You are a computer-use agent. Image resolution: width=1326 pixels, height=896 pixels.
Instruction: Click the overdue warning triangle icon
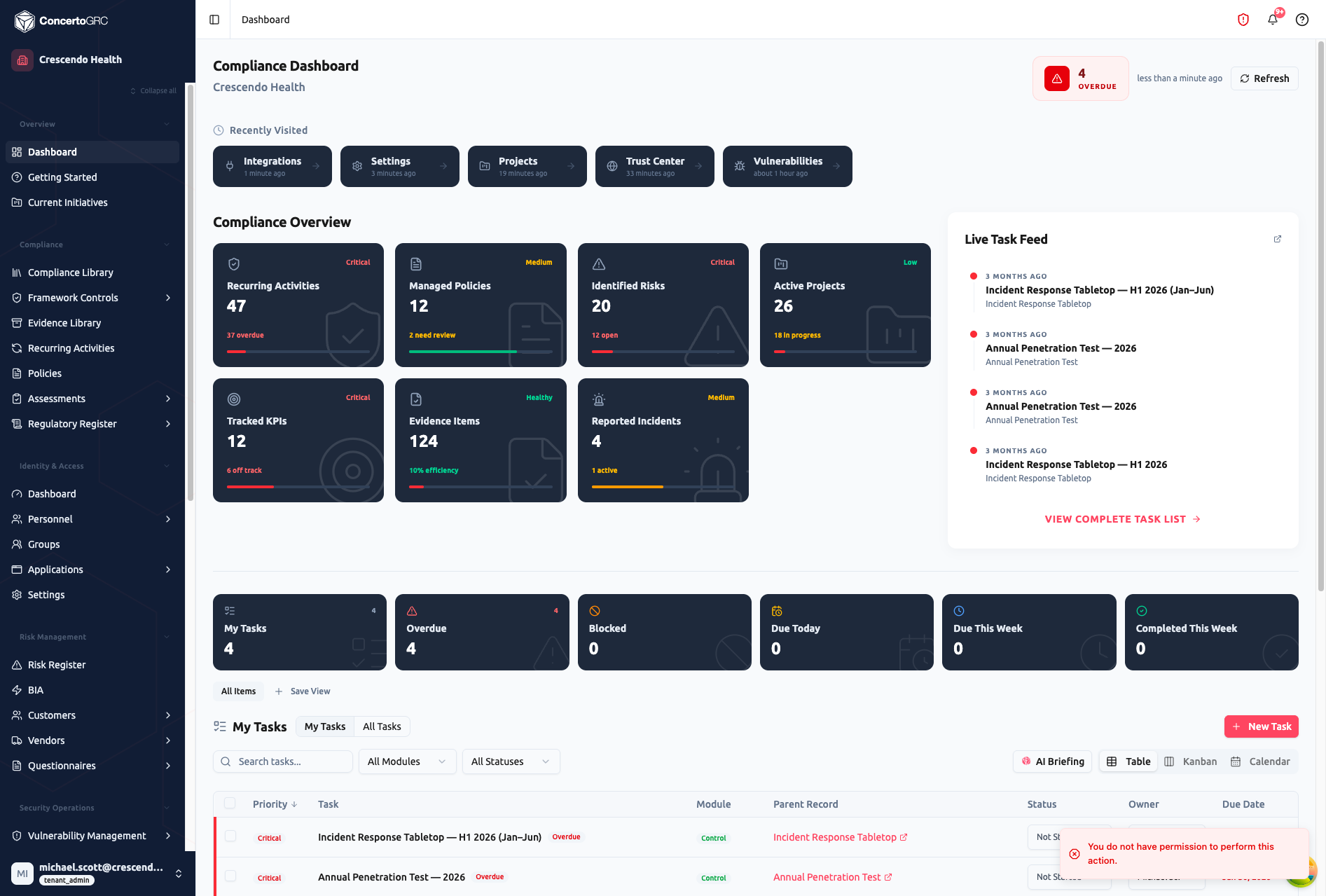point(1057,78)
